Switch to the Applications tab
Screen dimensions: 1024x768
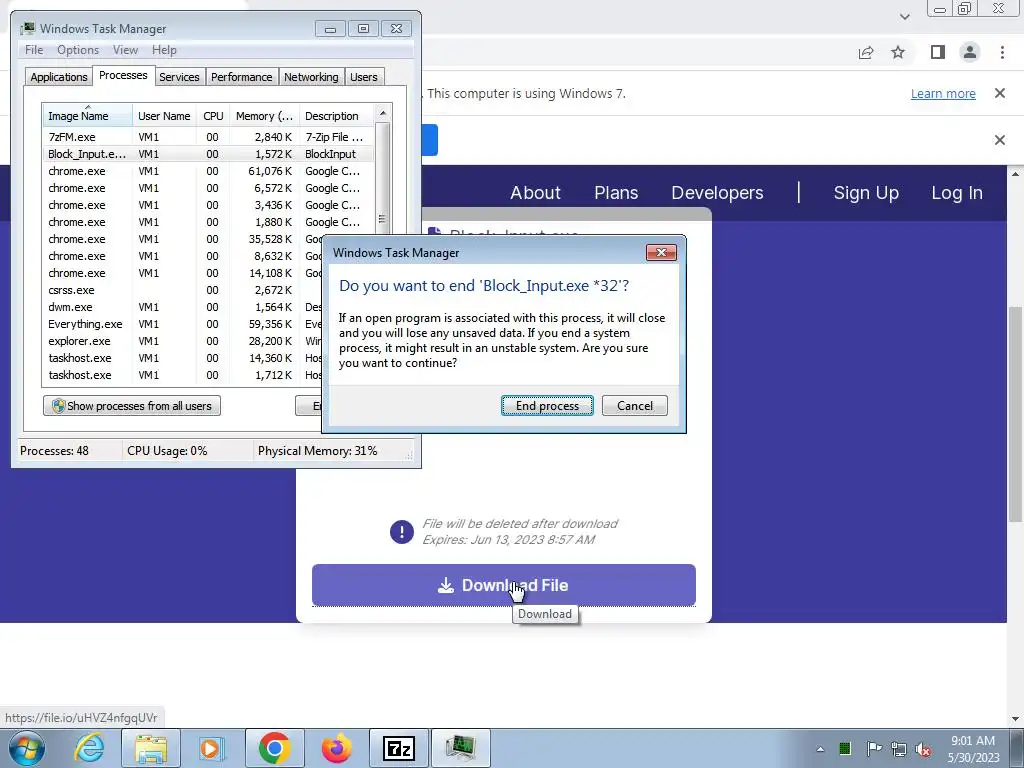[59, 77]
